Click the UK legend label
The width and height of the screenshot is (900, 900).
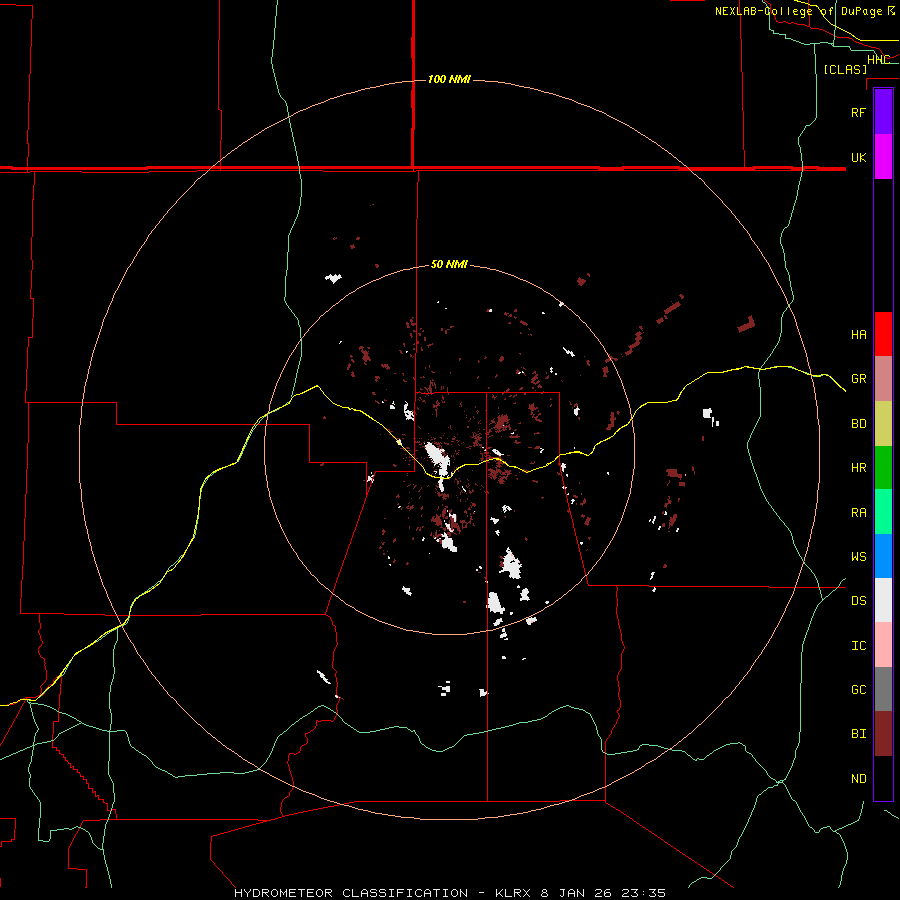coord(858,157)
